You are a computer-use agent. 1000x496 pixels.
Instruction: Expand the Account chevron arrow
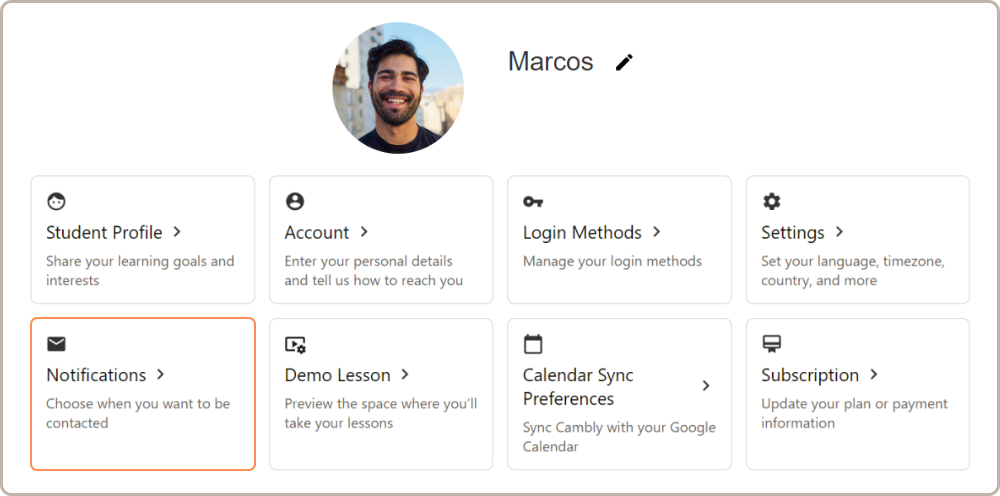[364, 232]
